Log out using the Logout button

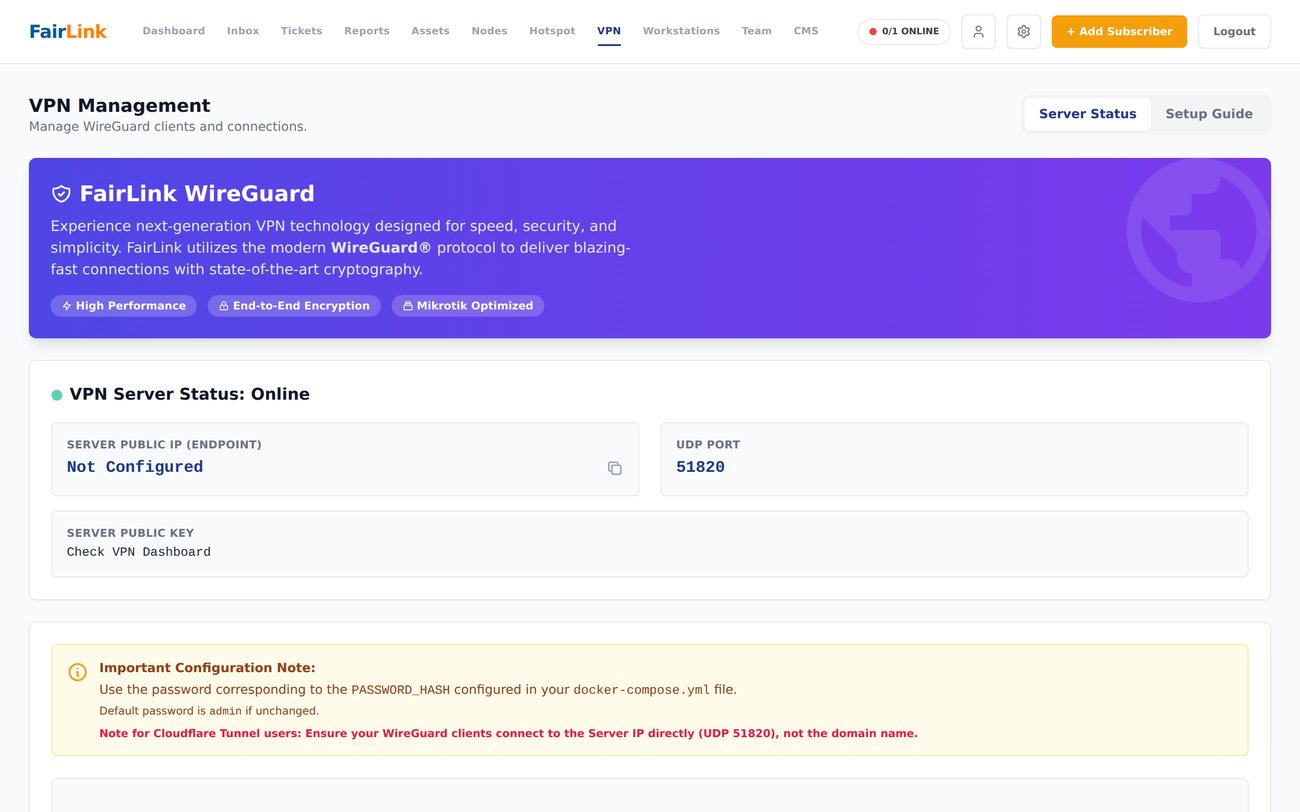(1234, 32)
